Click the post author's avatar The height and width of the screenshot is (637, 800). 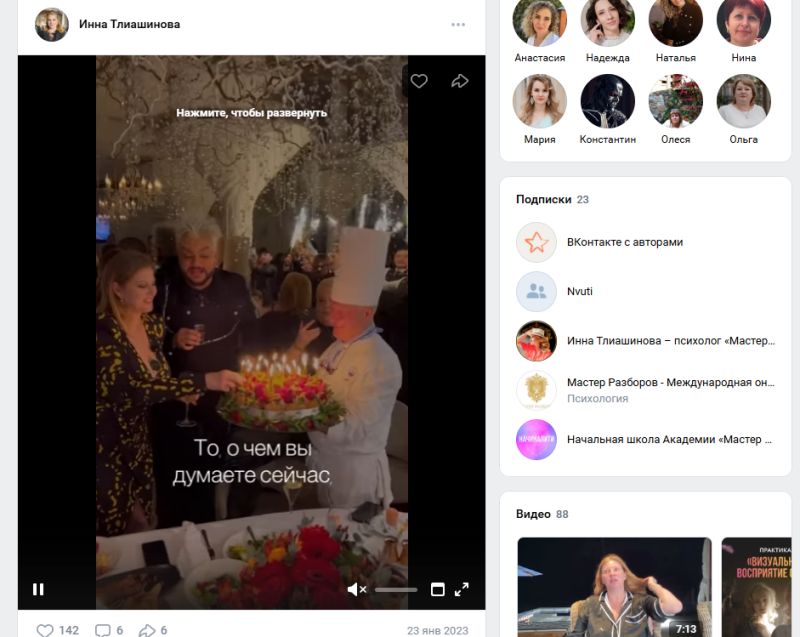pyautogui.click(x=52, y=24)
